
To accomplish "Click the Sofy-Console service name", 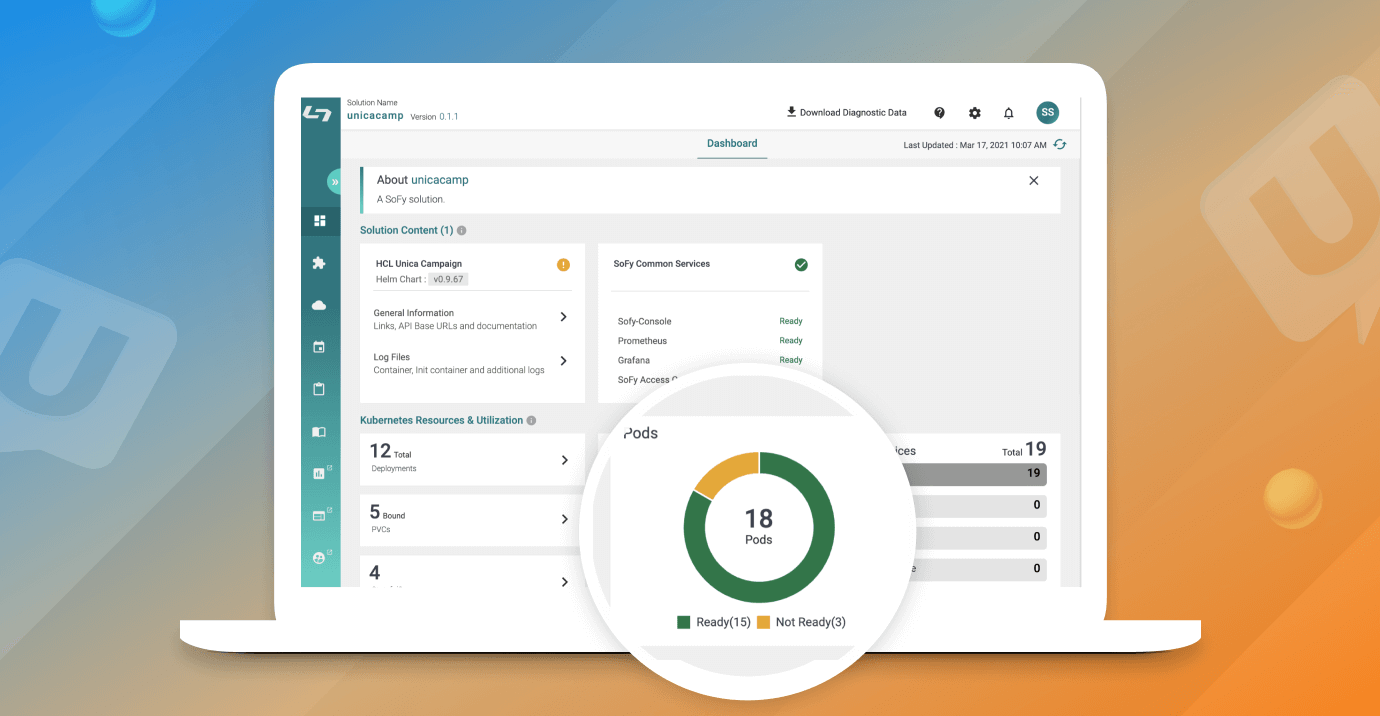I will click(645, 322).
